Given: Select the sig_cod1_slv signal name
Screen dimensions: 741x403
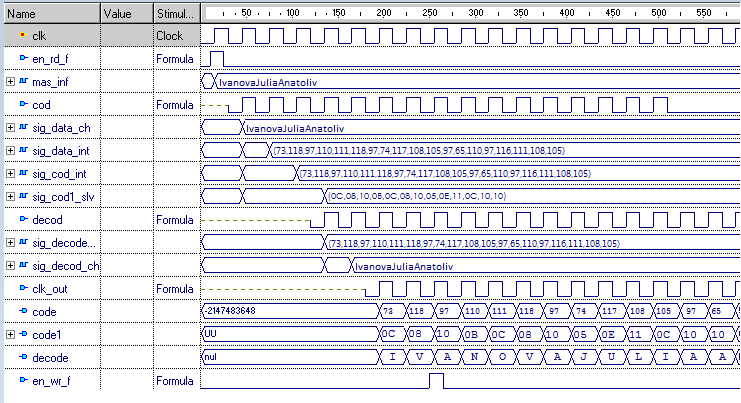Looking at the screenshot, I should tap(63, 197).
